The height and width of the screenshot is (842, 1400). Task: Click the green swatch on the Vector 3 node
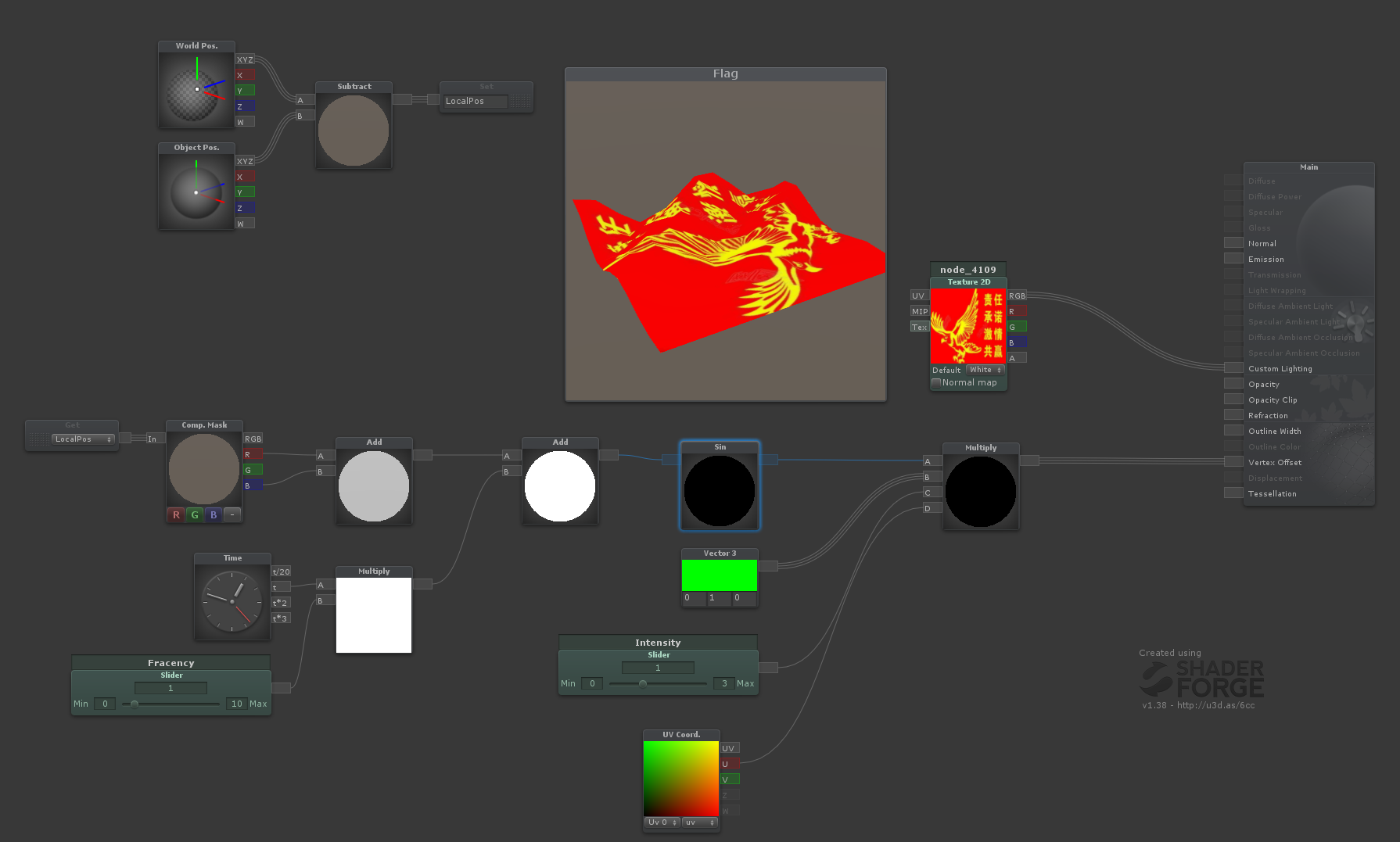719,575
